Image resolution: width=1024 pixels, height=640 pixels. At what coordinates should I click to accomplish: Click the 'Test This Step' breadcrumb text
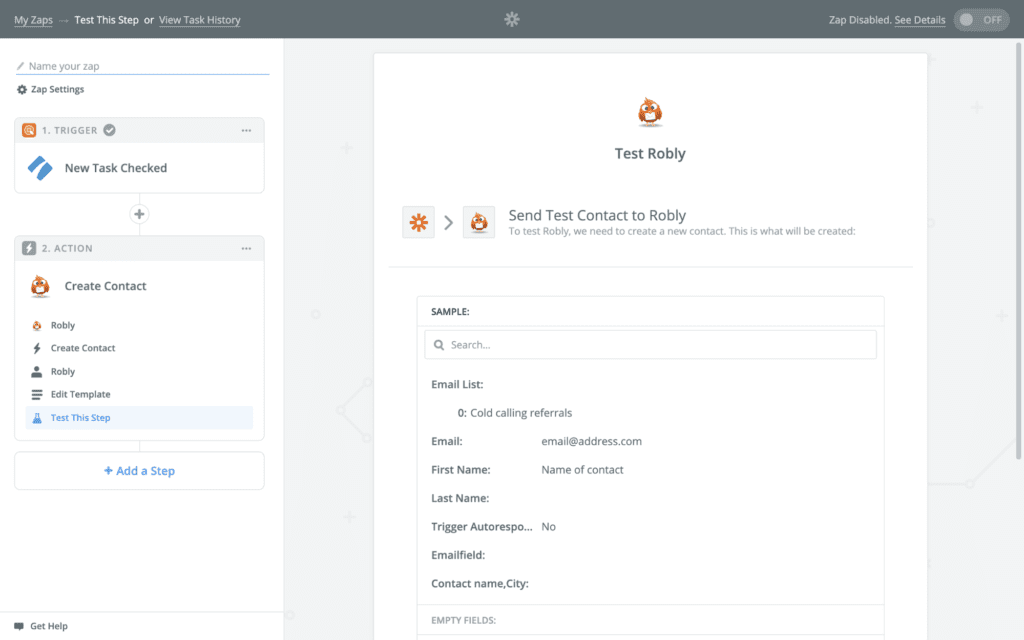coord(106,20)
